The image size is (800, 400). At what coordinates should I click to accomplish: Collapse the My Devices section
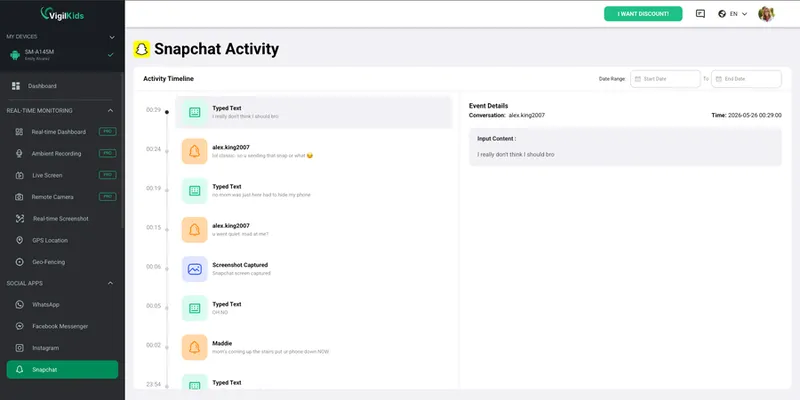pos(112,37)
